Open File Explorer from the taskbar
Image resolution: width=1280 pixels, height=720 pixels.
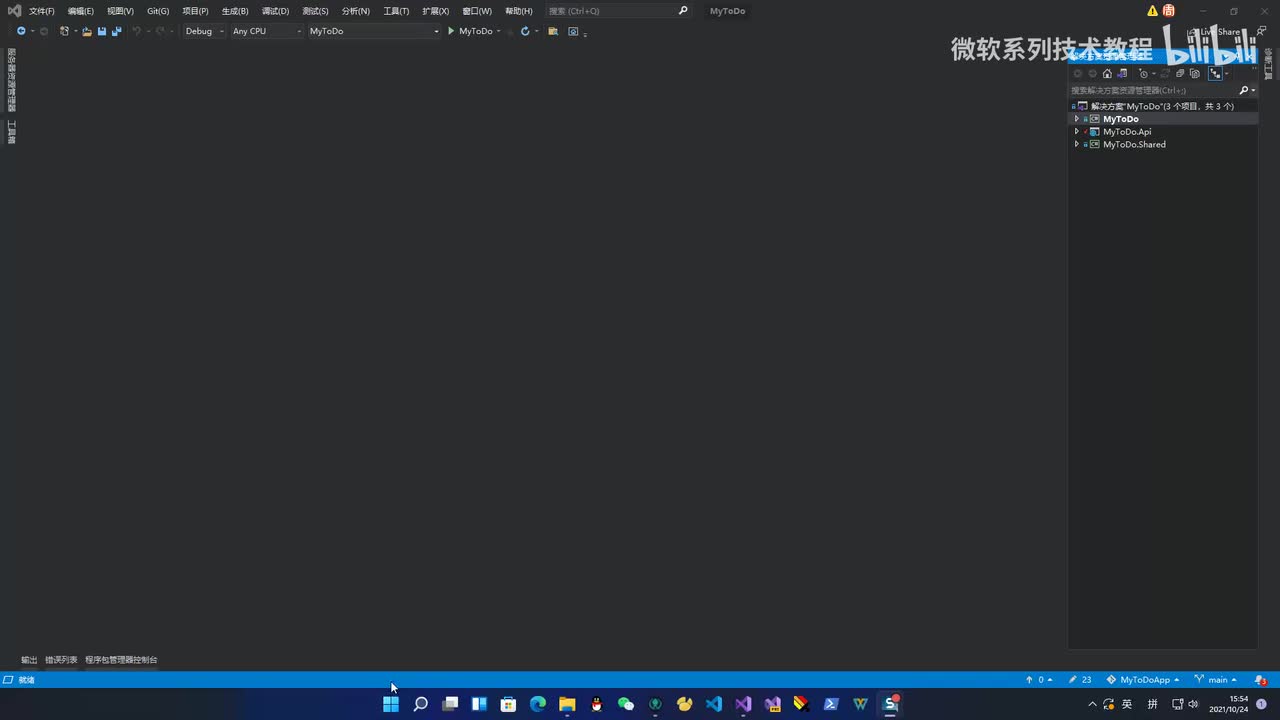point(567,704)
